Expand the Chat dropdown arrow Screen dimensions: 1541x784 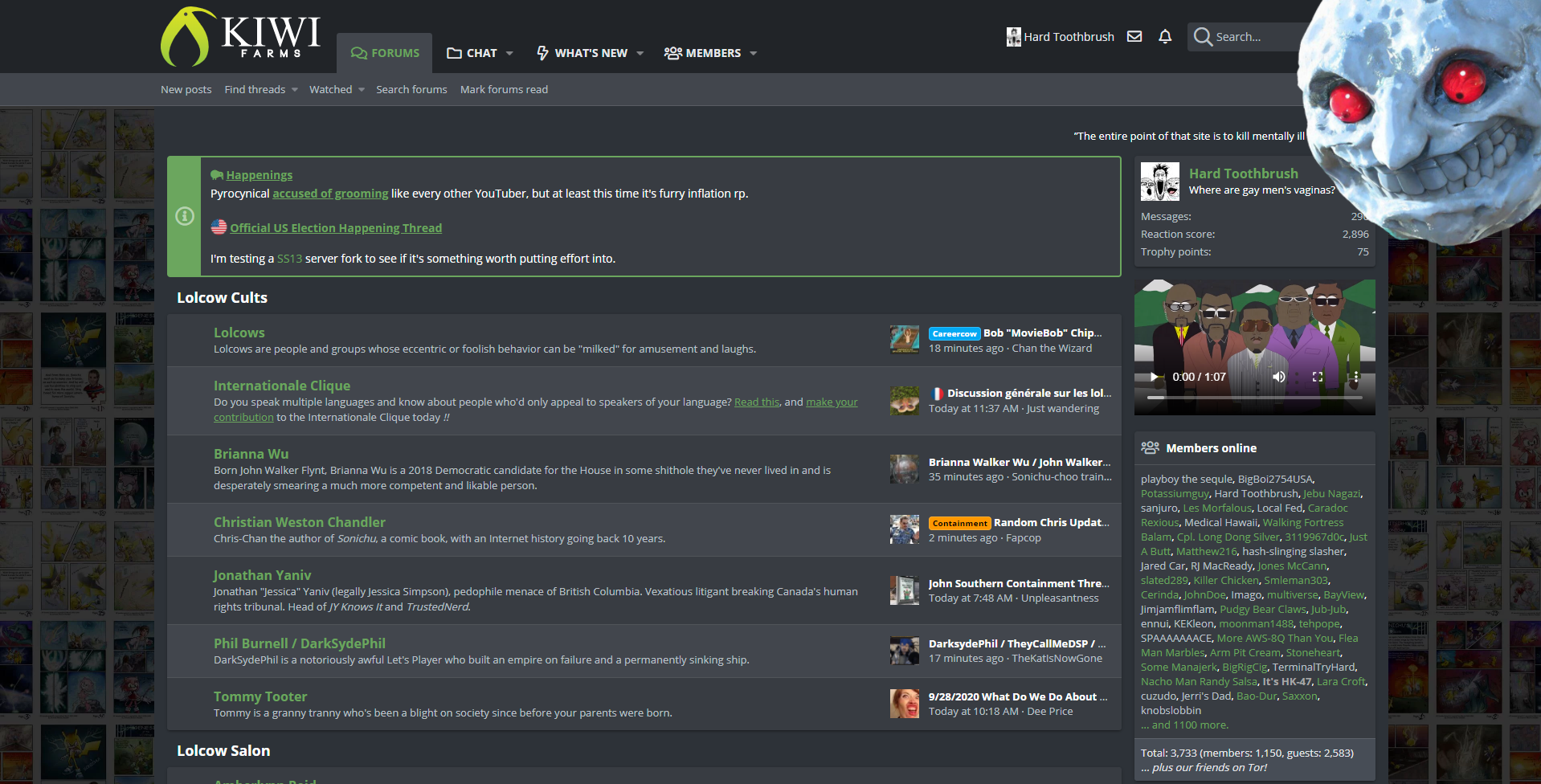coord(509,53)
